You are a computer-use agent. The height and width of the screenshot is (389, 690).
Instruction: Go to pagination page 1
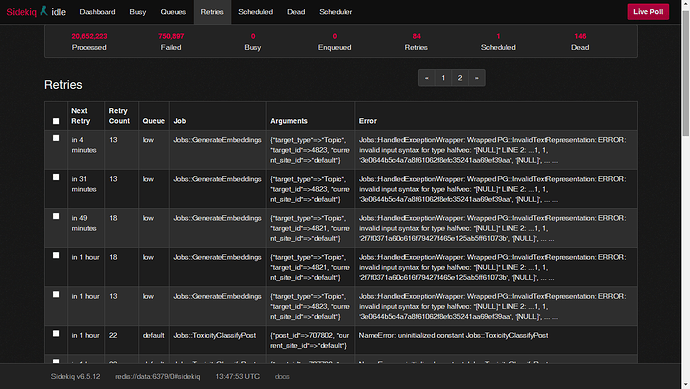(443, 78)
